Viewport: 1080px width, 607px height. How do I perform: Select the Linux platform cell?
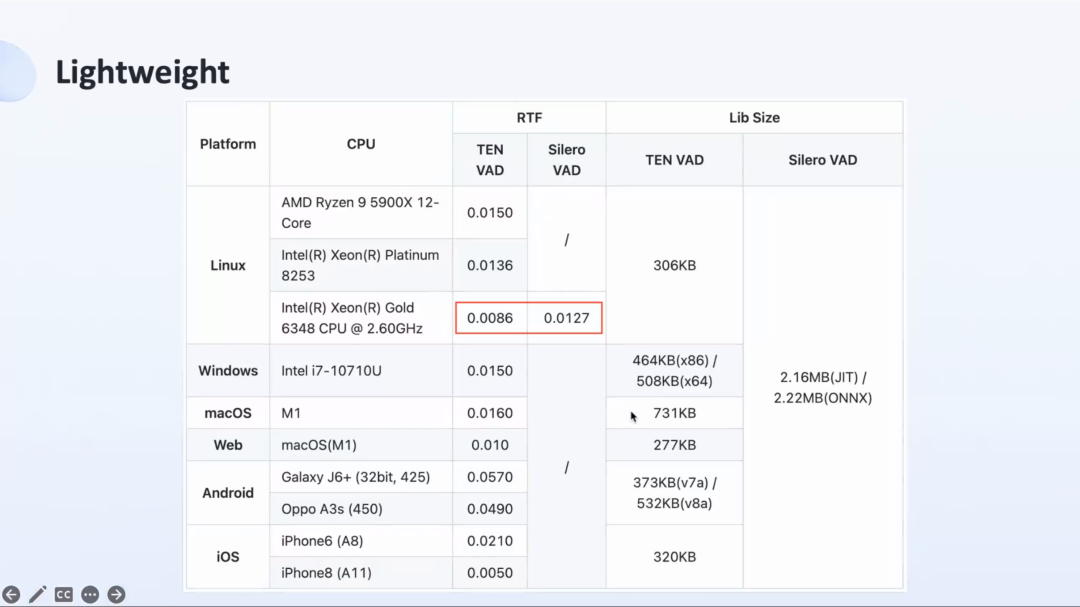pyautogui.click(x=228, y=265)
